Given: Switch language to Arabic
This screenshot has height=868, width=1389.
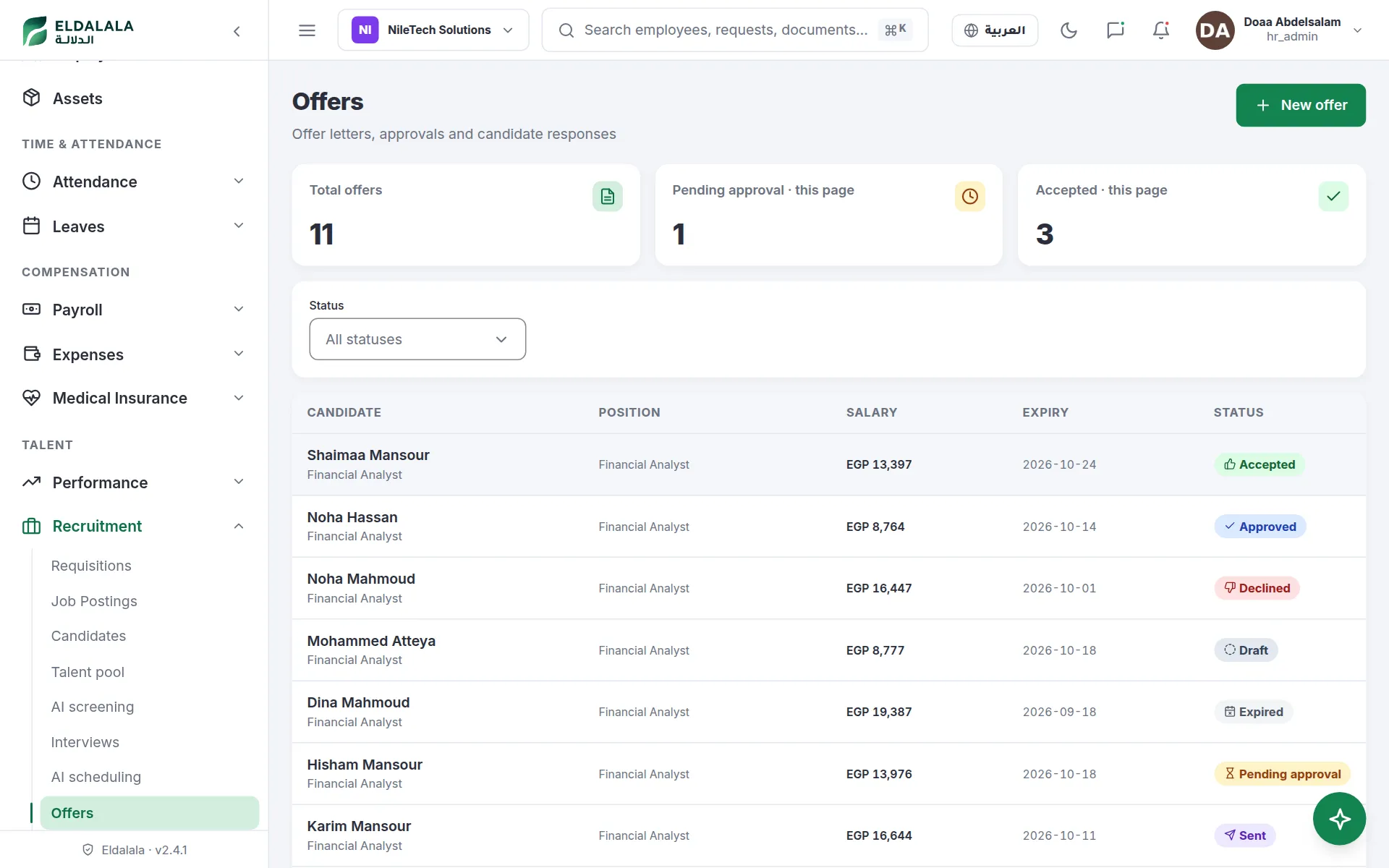Looking at the screenshot, I should click(x=995, y=30).
